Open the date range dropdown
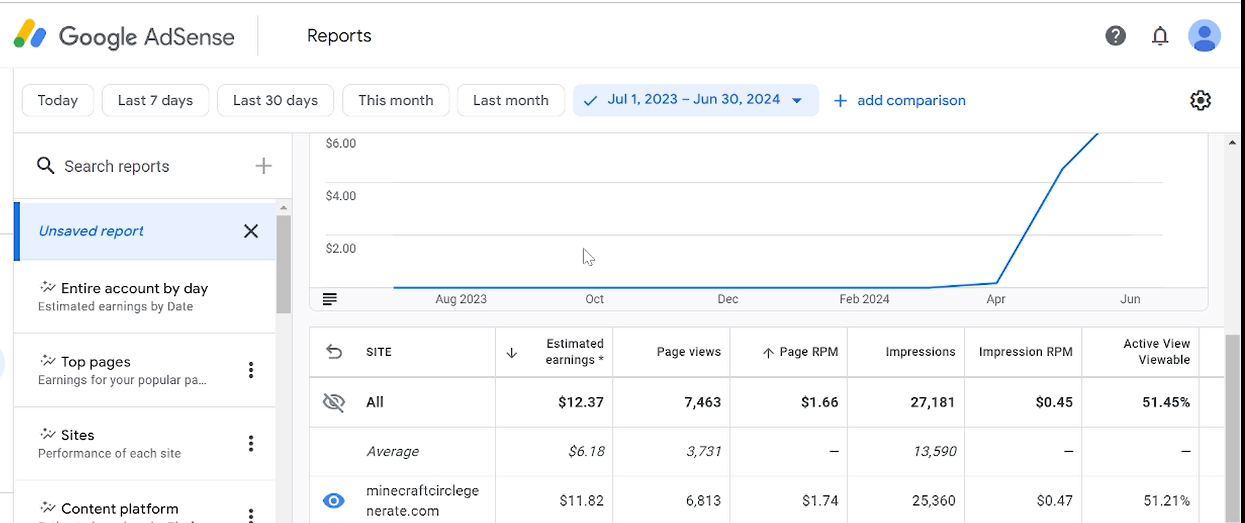This screenshot has height=523, width=1245. point(696,100)
